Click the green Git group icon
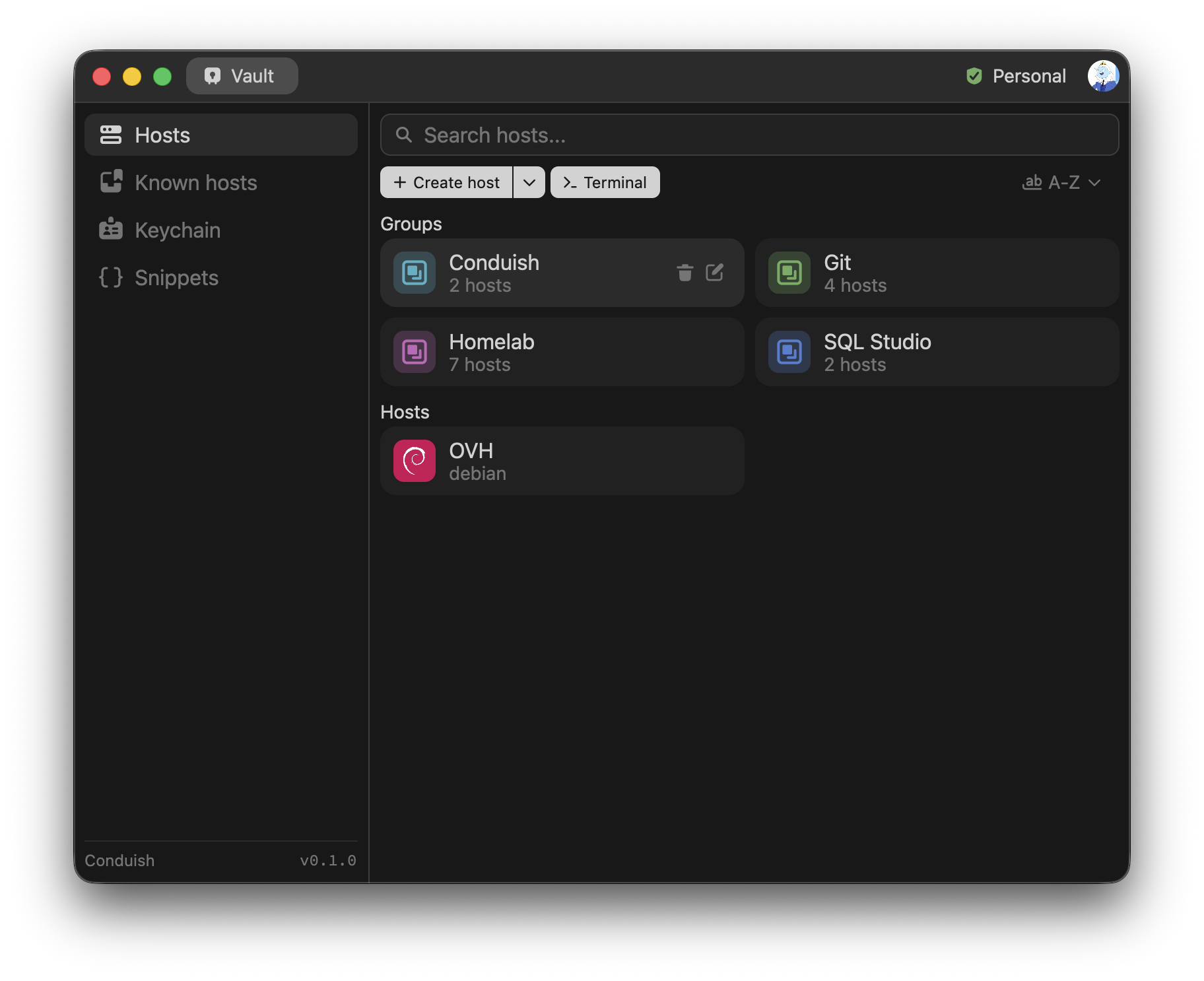The image size is (1204, 981). pos(789,273)
